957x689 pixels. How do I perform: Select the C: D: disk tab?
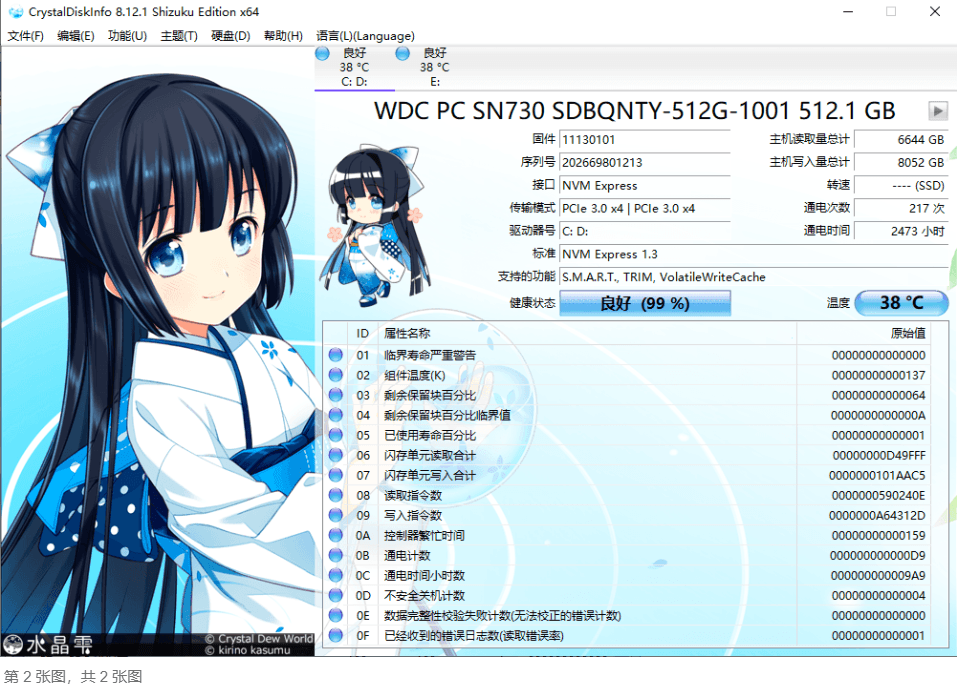click(x=354, y=68)
